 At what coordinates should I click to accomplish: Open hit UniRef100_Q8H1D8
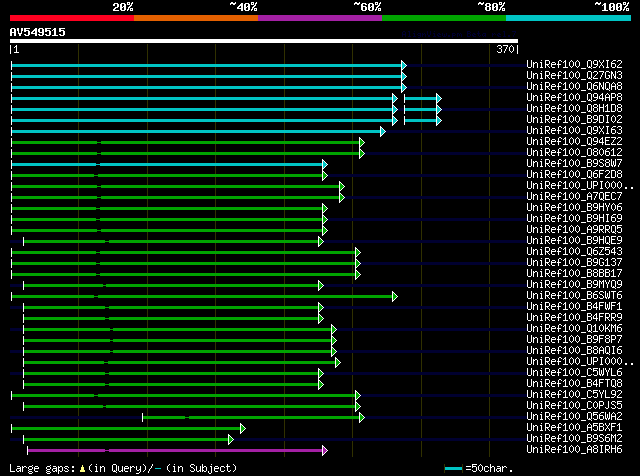574,108
